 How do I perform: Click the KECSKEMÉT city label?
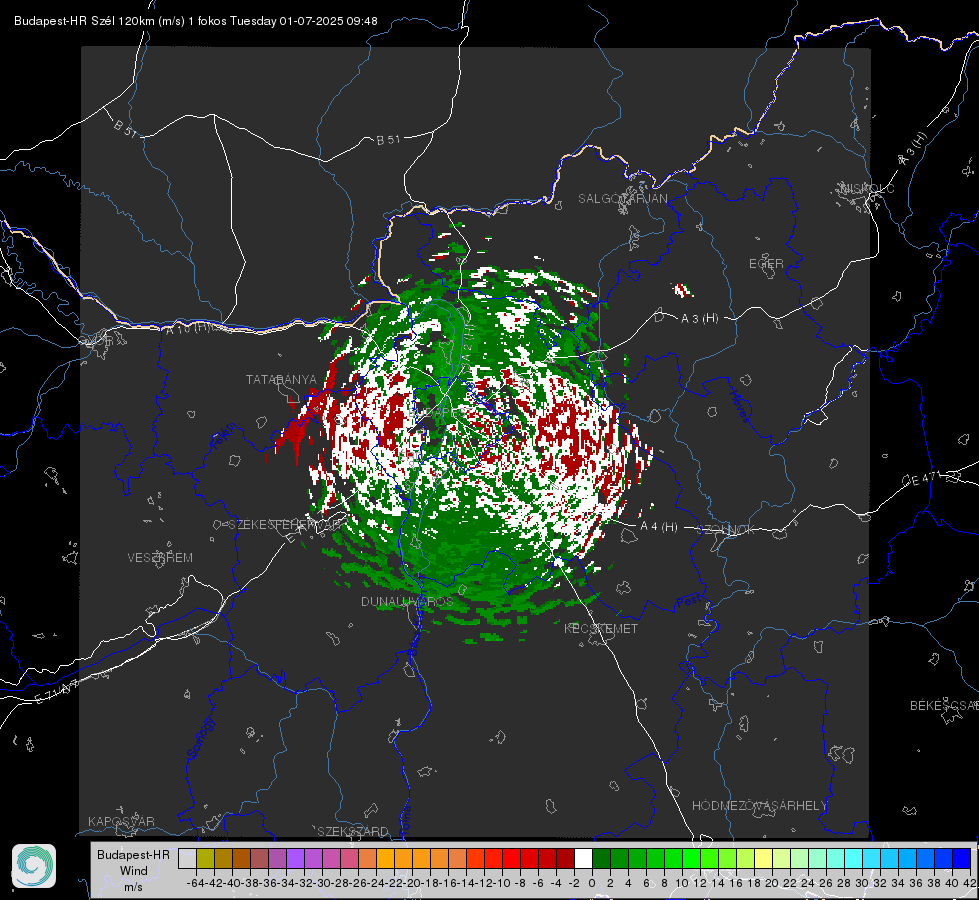pos(601,628)
